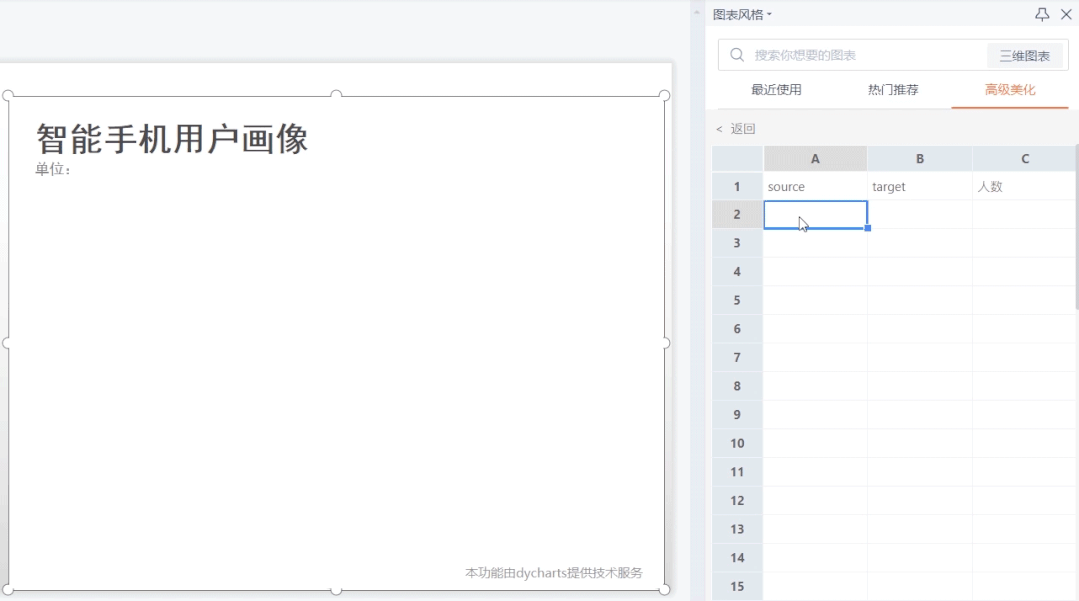Select the 人数 header cell
The width and height of the screenshot is (1079, 601).
click(1024, 186)
